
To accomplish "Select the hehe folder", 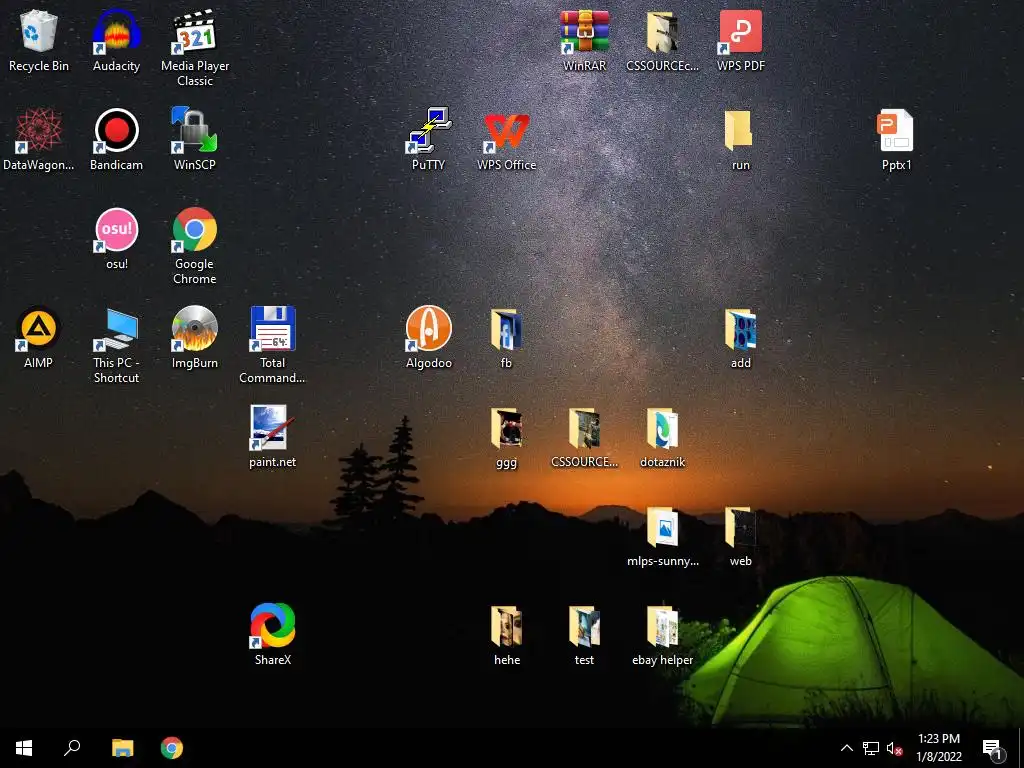I will [507, 634].
